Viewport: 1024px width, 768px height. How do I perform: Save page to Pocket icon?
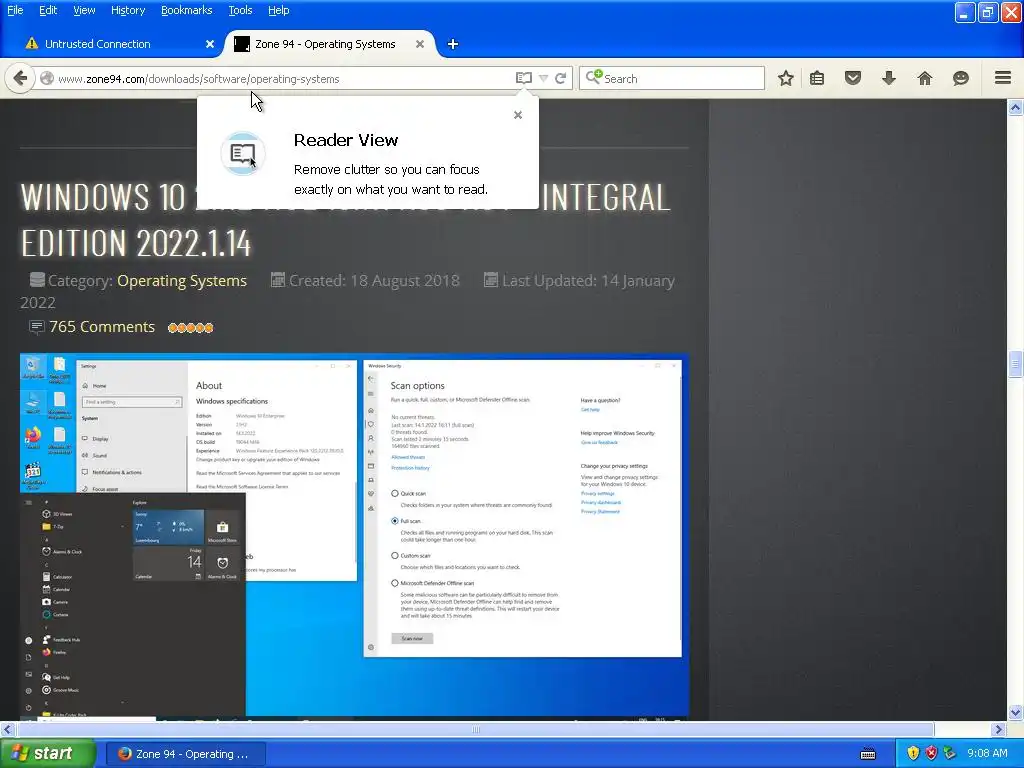[x=853, y=78]
